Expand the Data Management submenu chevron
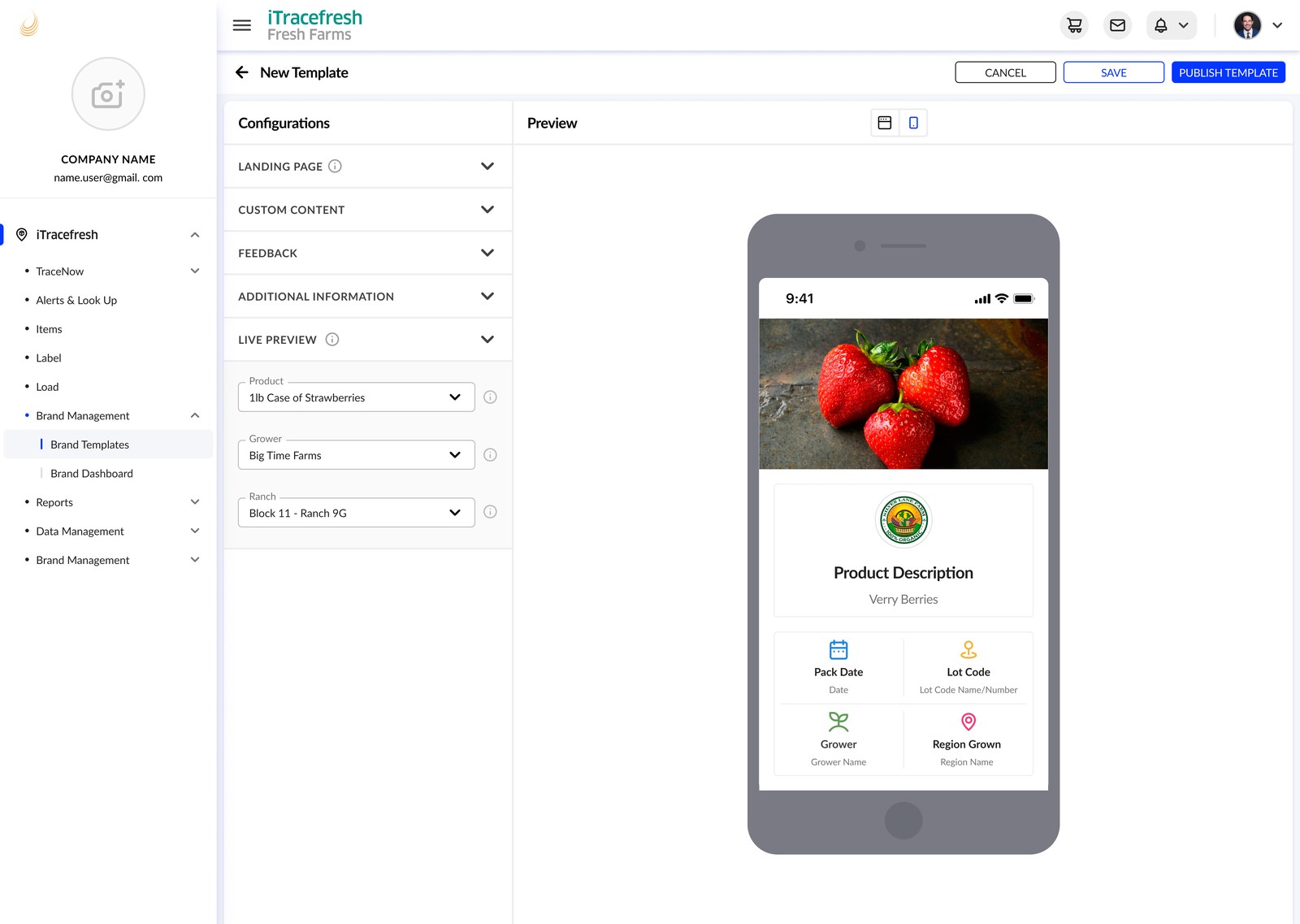This screenshot has width=1300, height=924. [x=195, y=531]
